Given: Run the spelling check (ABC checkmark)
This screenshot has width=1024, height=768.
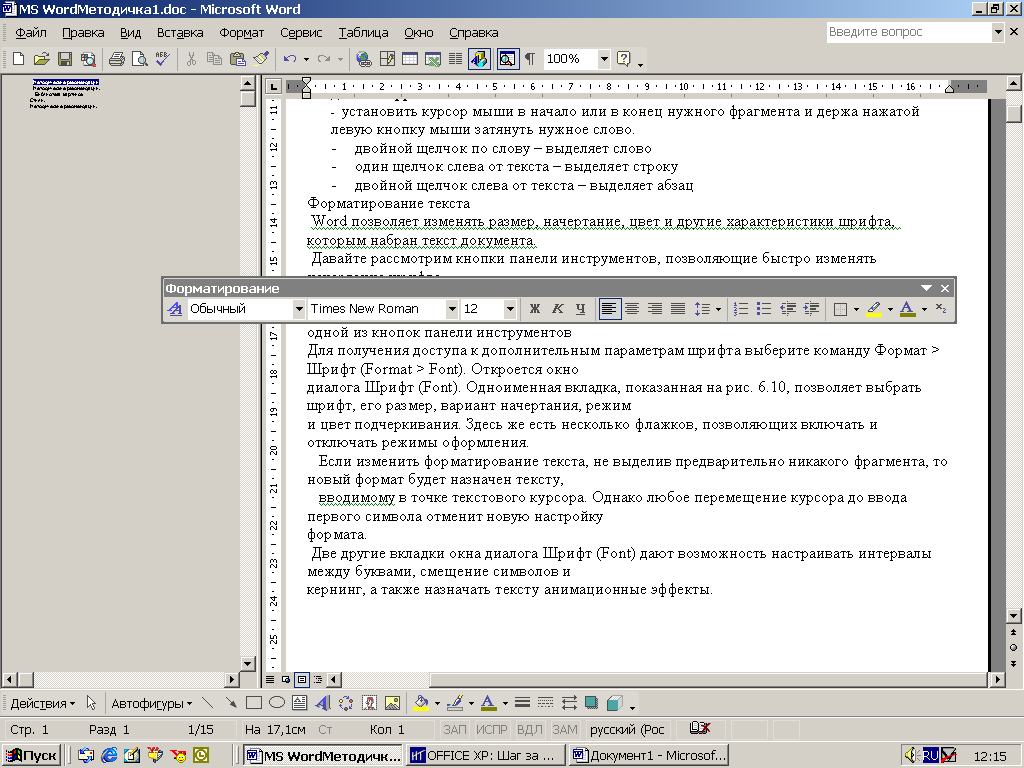Looking at the screenshot, I should tap(163, 59).
